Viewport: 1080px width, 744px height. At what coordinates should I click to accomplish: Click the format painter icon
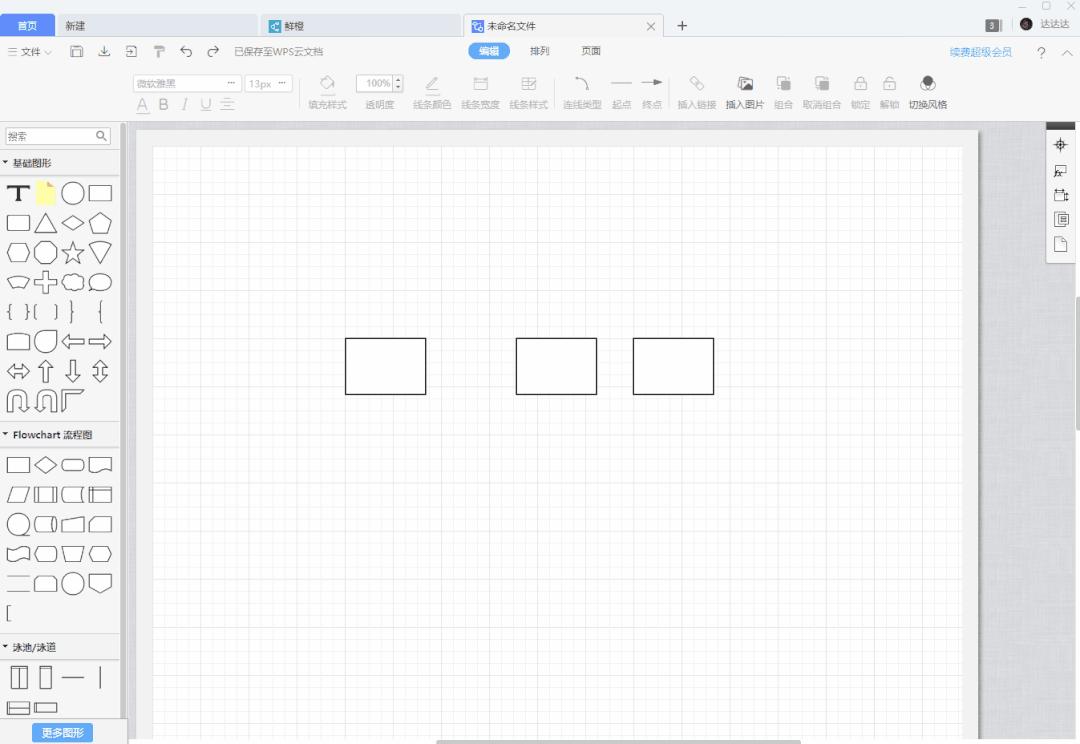[x=159, y=52]
